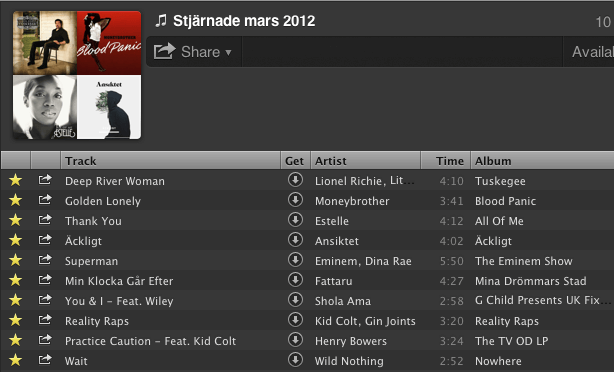Image resolution: width=614 pixels, height=372 pixels.
Task: Toggle the star on Superman
Action: (16, 260)
